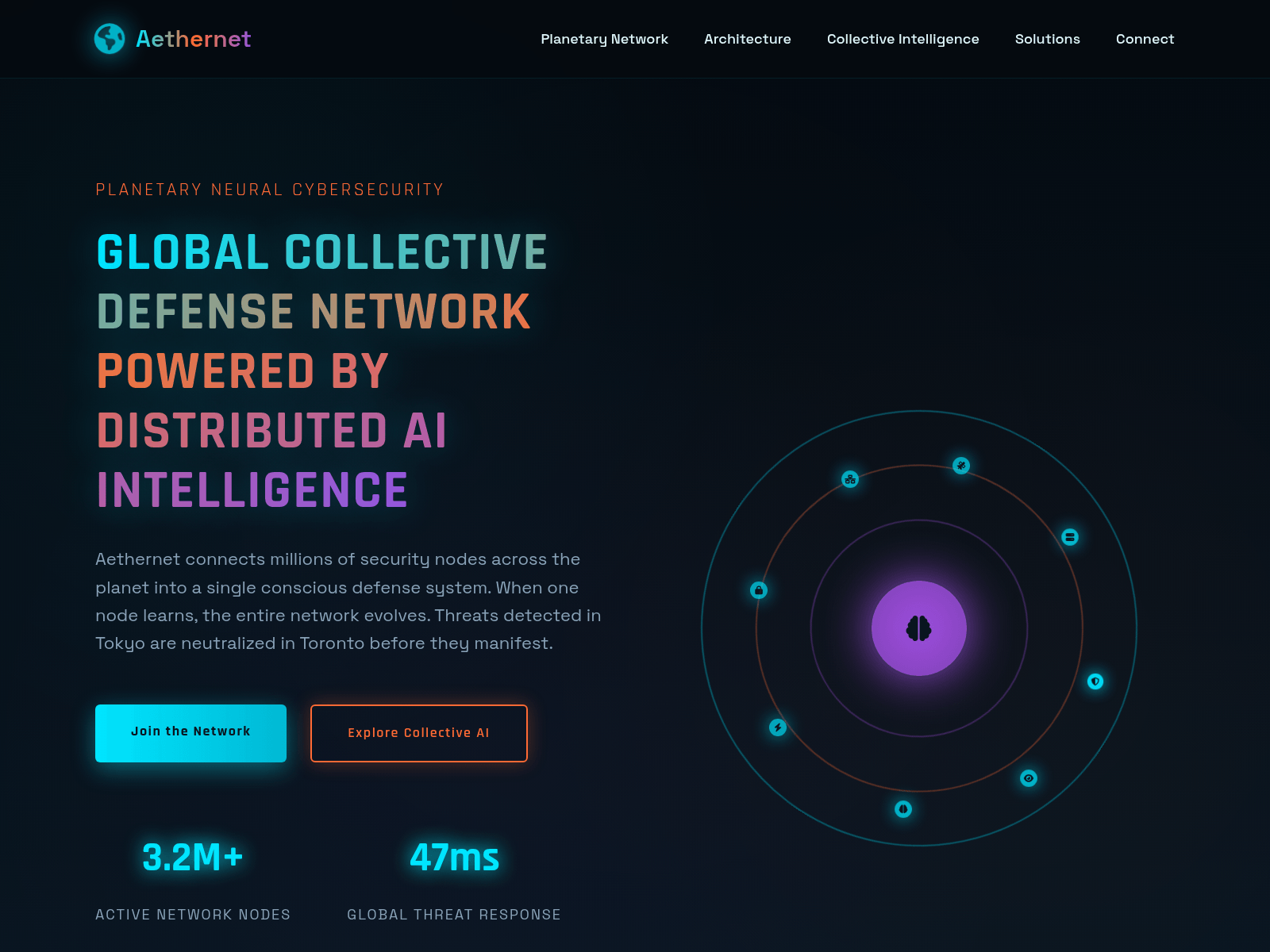The width and height of the screenshot is (1270, 952).
Task: Select the small brain orbit node icon
Action: click(x=903, y=809)
